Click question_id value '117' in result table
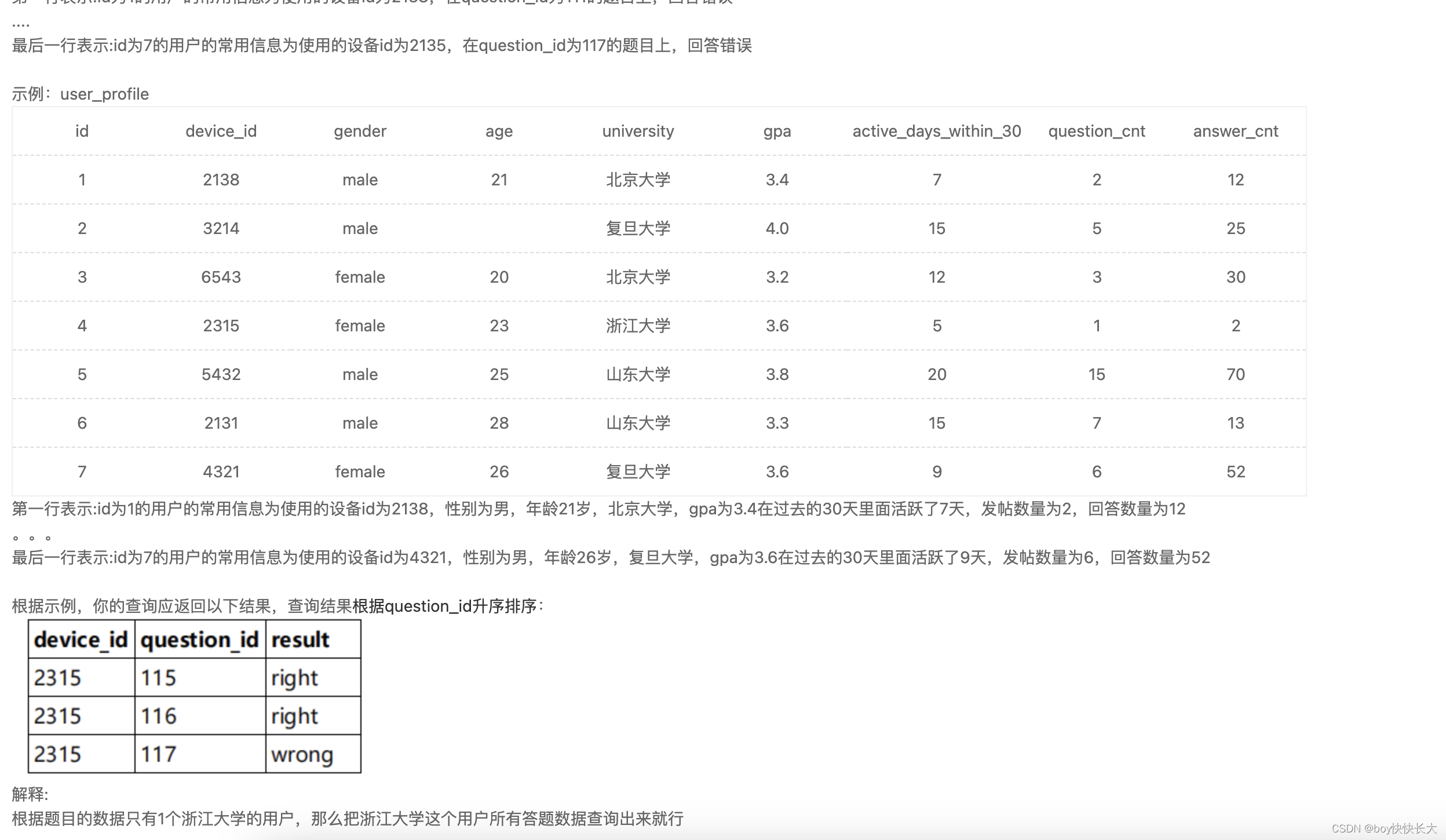1446x840 pixels. [x=158, y=754]
